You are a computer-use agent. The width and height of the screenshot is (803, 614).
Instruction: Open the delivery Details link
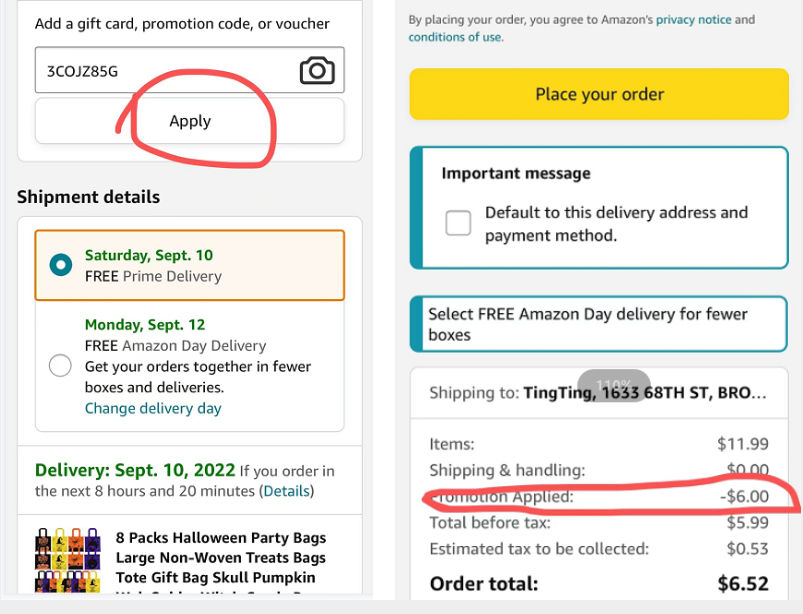(x=286, y=491)
